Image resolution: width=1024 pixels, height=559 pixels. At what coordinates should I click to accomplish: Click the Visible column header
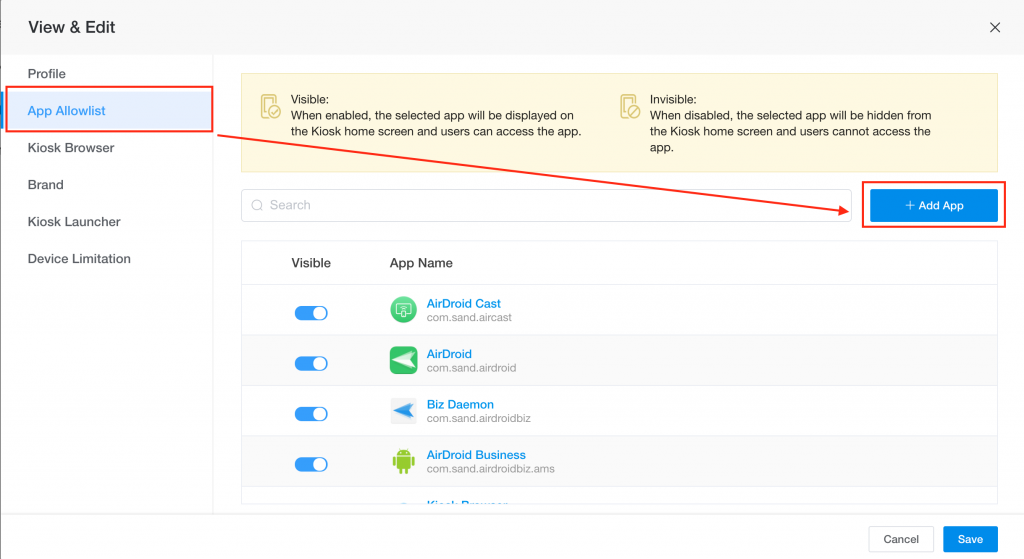pos(311,263)
